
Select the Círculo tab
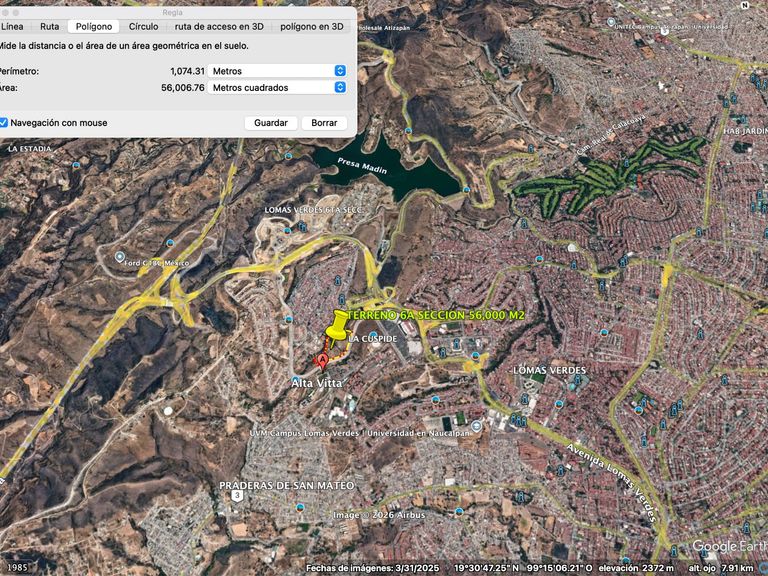click(x=143, y=27)
